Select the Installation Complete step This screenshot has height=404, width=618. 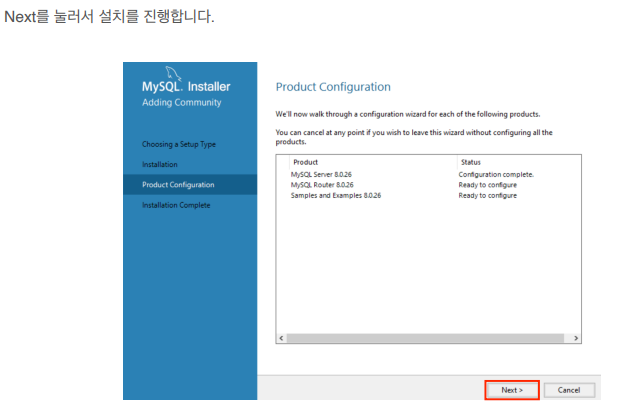point(176,205)
